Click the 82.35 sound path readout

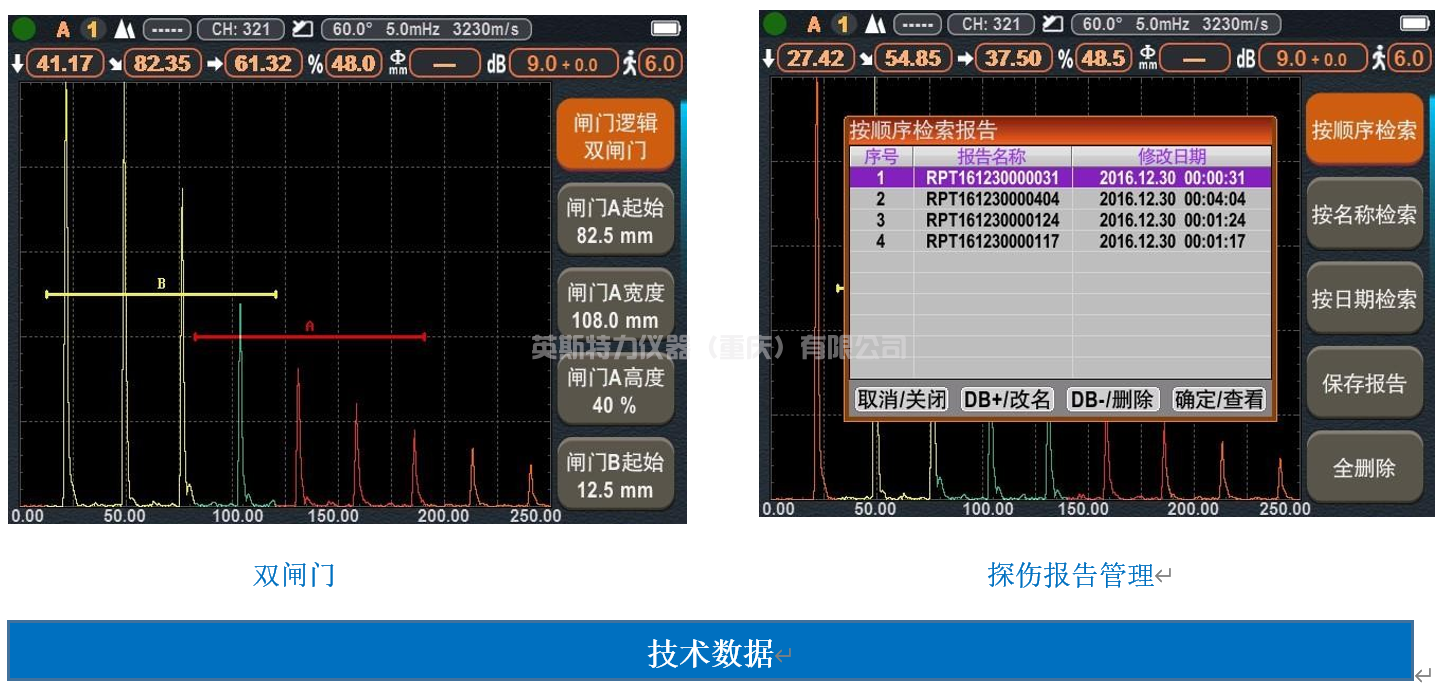pos(162,64)
